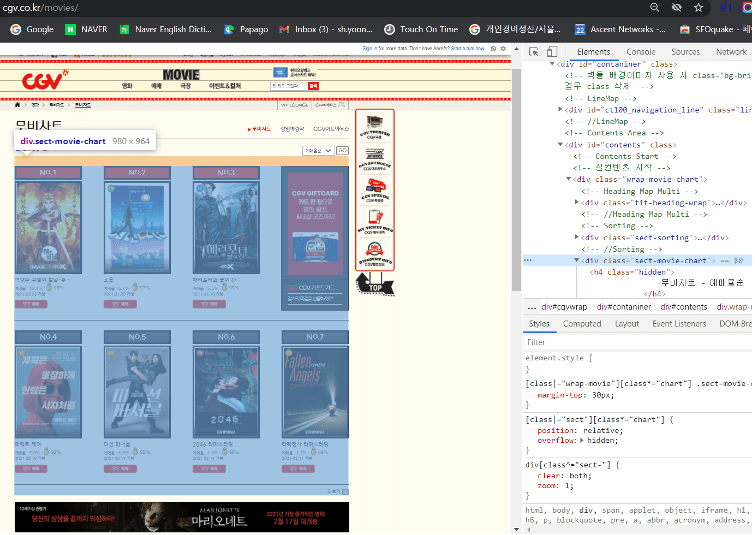Viewport: 755px width, 535px height.
Task: Collapse the div id="container" node
Action: coord(552,64)
